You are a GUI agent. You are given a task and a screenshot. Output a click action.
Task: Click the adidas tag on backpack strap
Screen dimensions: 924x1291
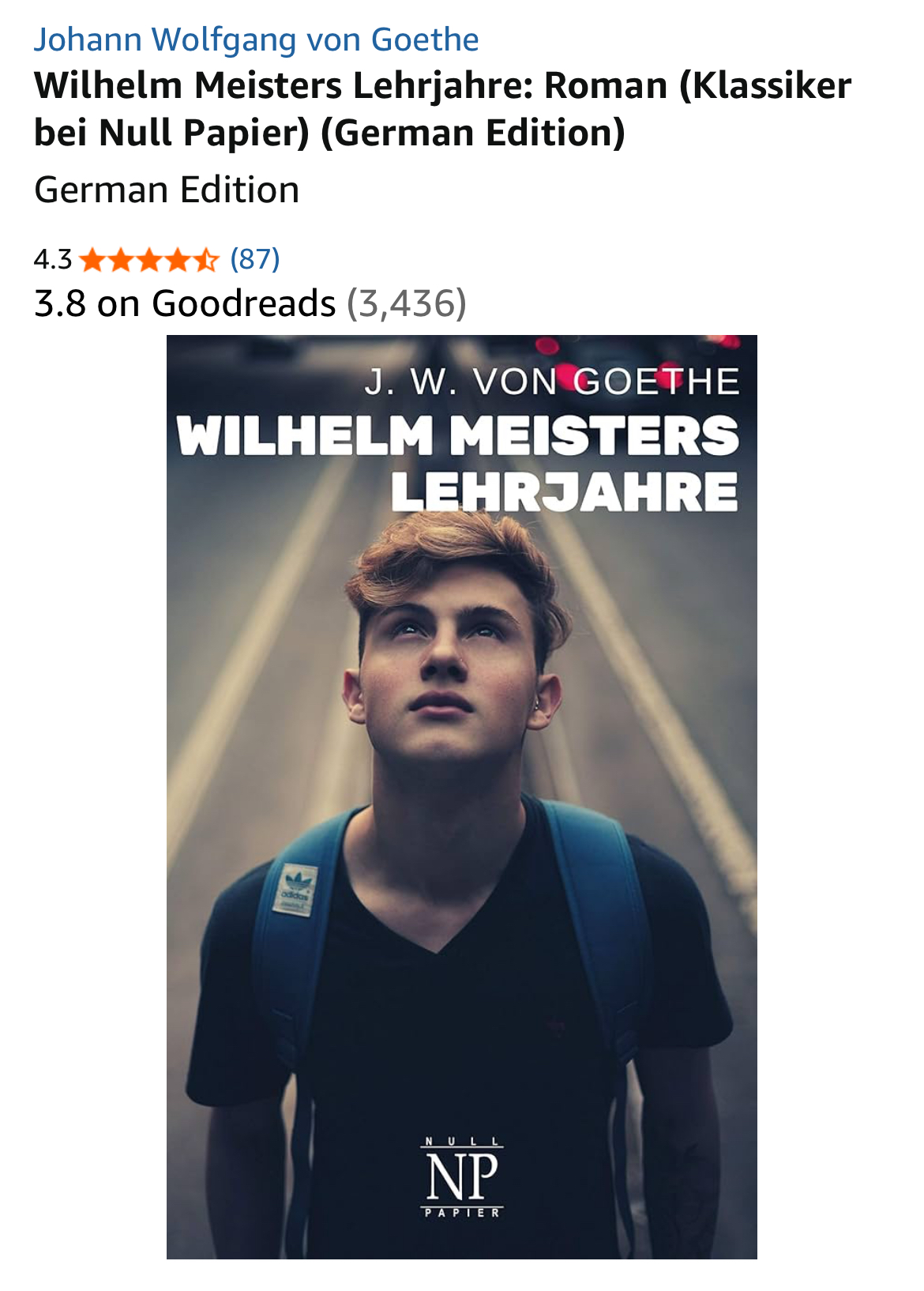pos(295,890)
